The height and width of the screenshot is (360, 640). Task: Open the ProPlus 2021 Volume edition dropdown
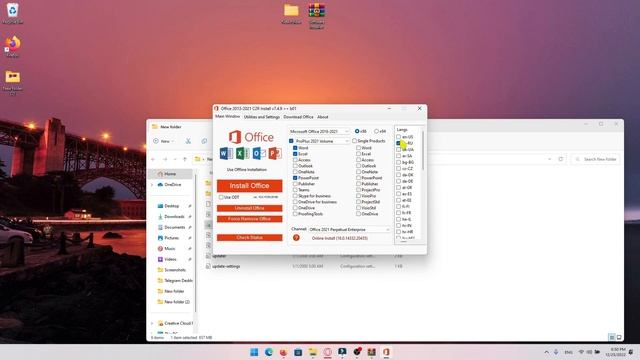click(322, 141)
